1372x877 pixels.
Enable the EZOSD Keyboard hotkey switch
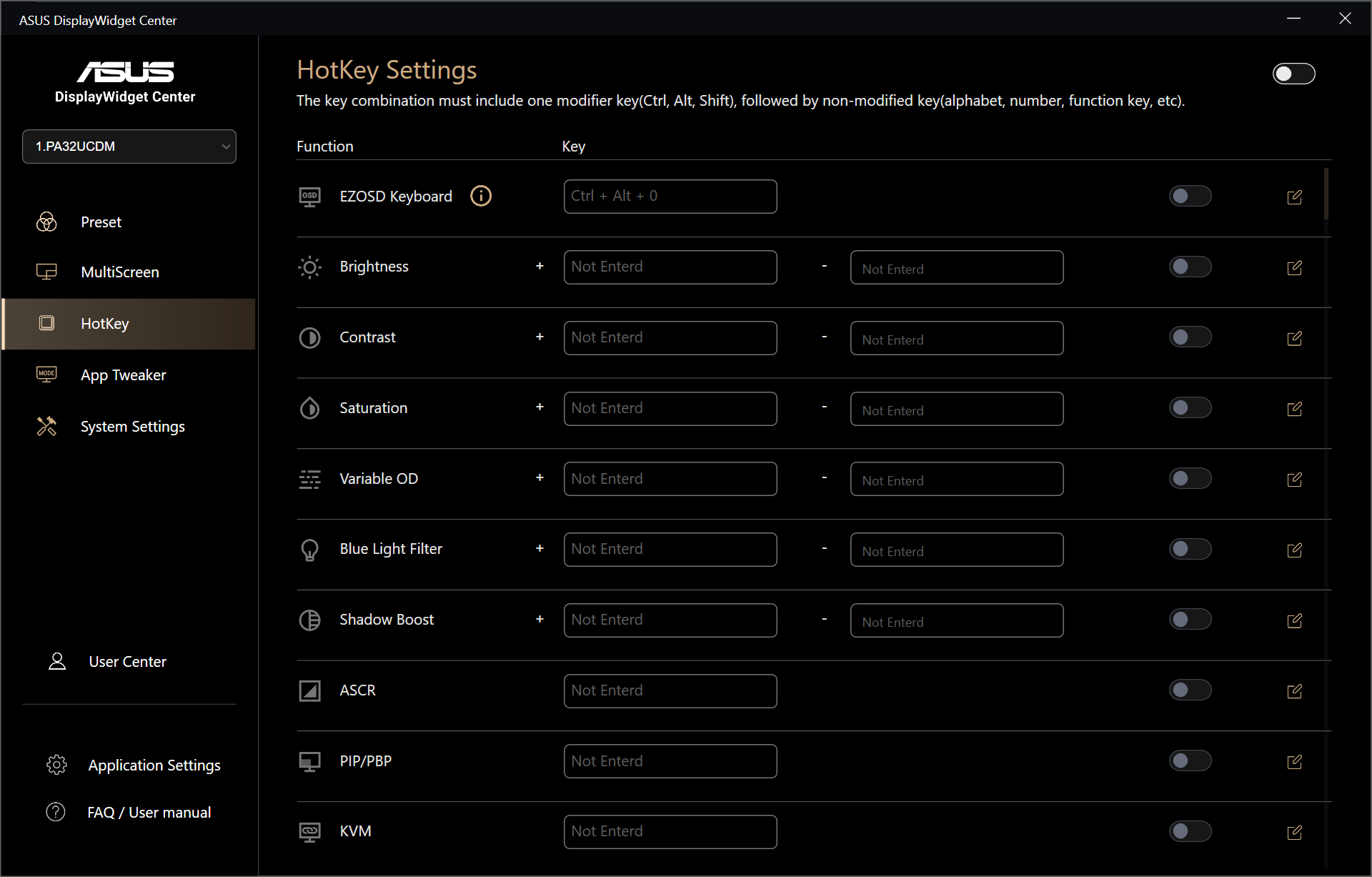pos(1190,196)
